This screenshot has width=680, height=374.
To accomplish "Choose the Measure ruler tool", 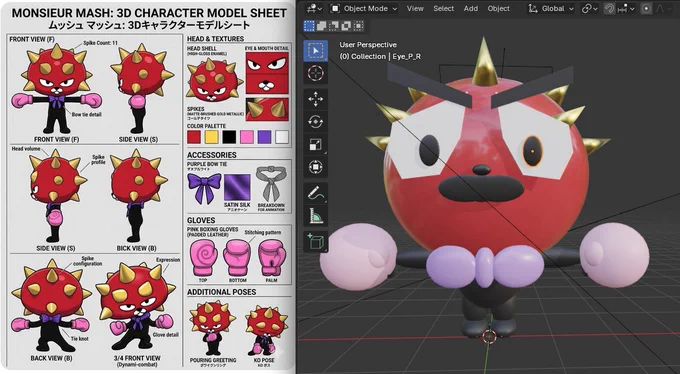I will [315, 216].
